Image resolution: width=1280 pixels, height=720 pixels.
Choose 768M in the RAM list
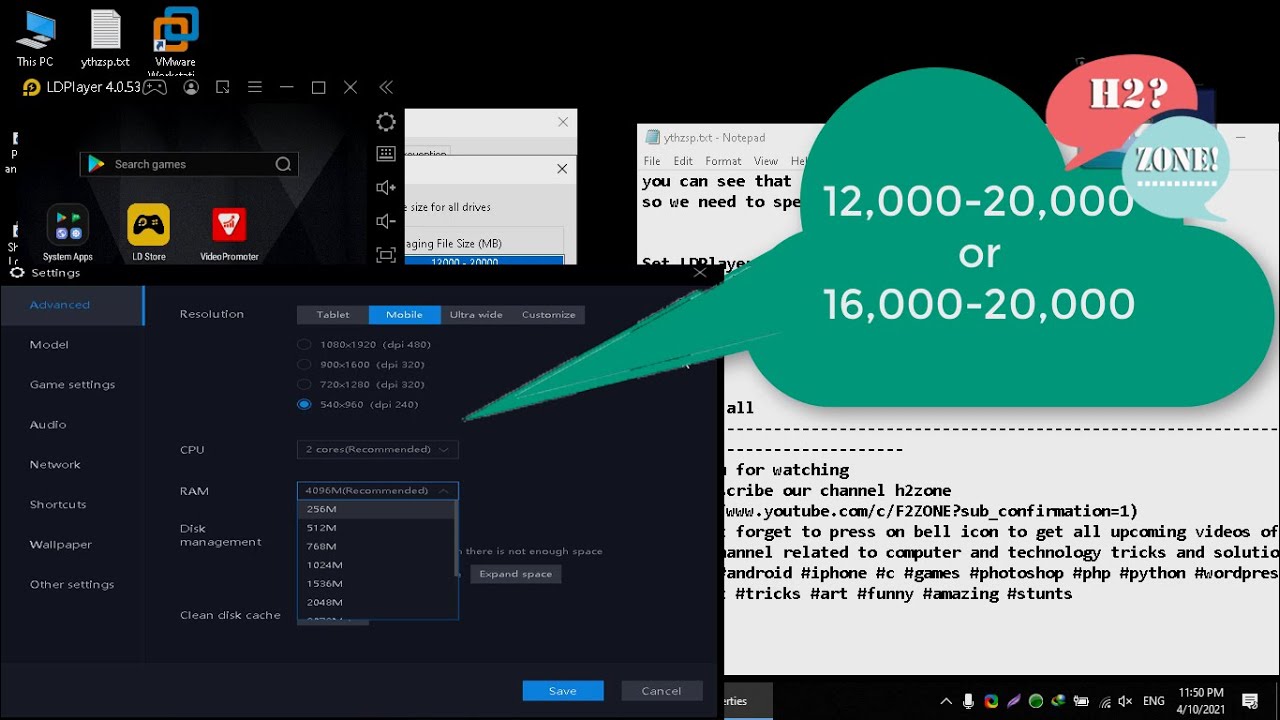pos(377,546)
